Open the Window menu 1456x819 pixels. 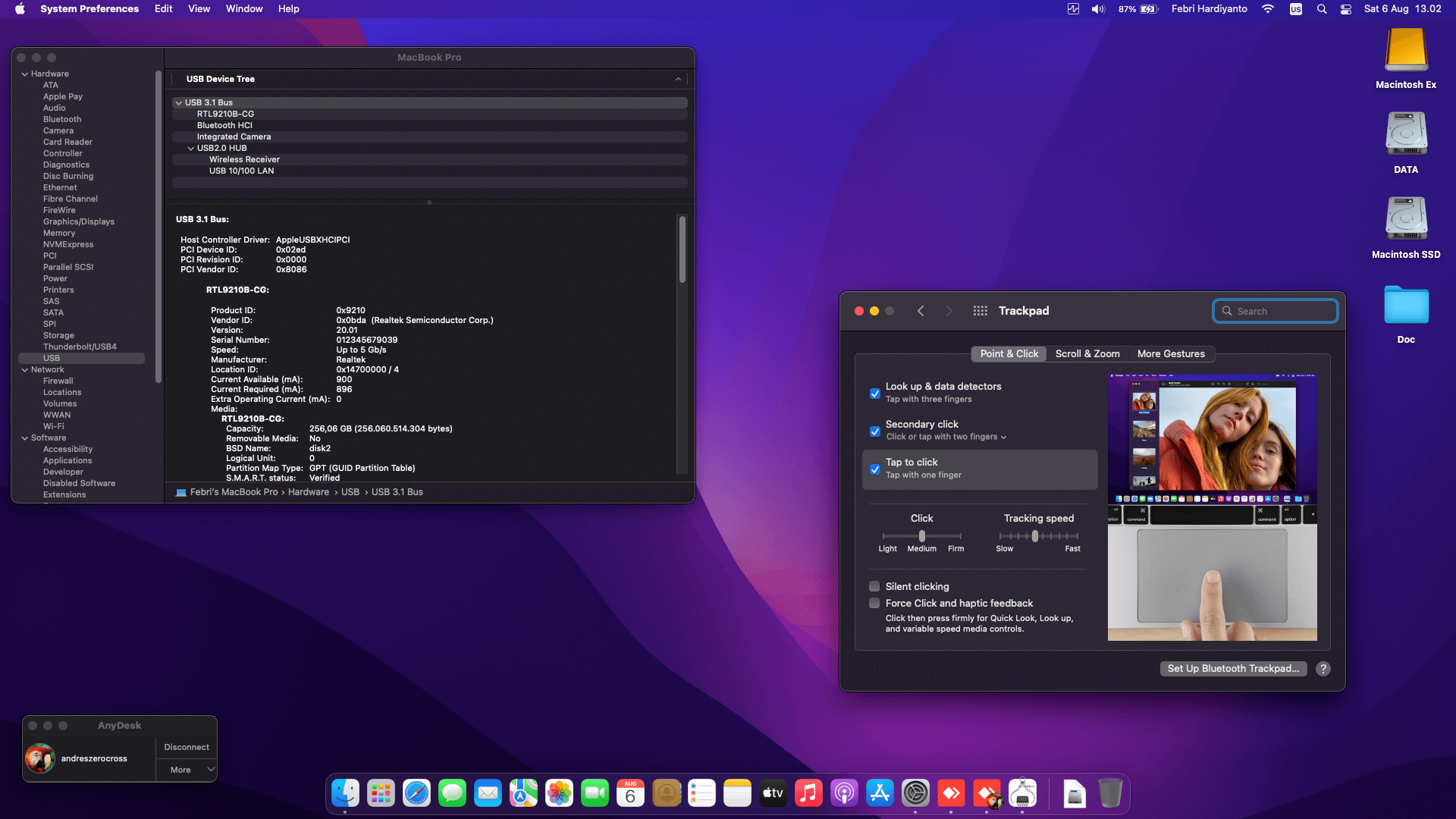coord(243,9)
